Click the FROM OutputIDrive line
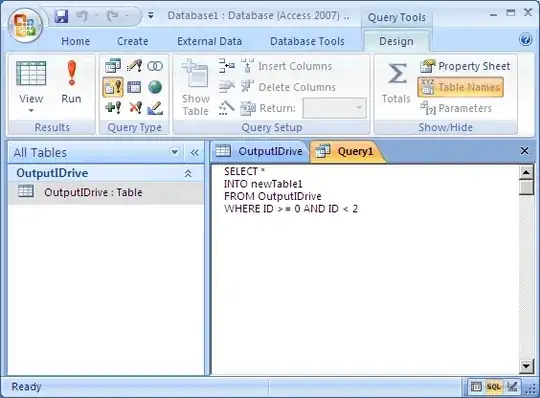Image resolution: width=540 pixels, height=398 pixels. pos(272,196)
